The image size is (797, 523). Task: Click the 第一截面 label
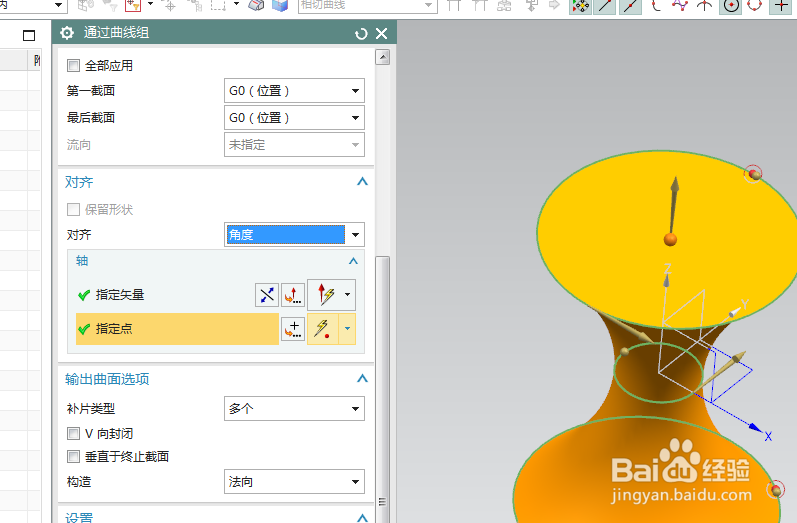(91, 91)
